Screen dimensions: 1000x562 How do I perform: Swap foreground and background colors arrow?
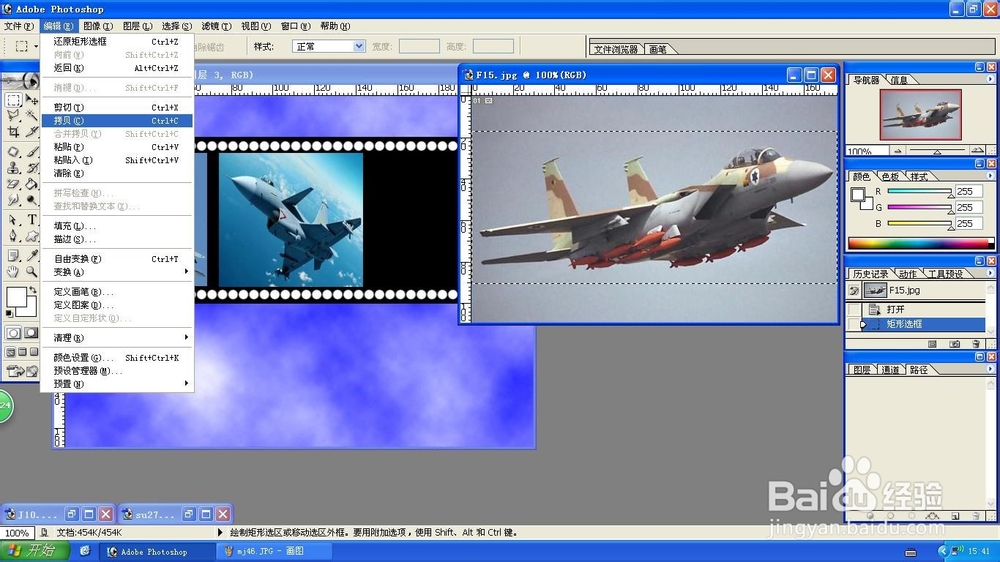click(x=33, y=290)
